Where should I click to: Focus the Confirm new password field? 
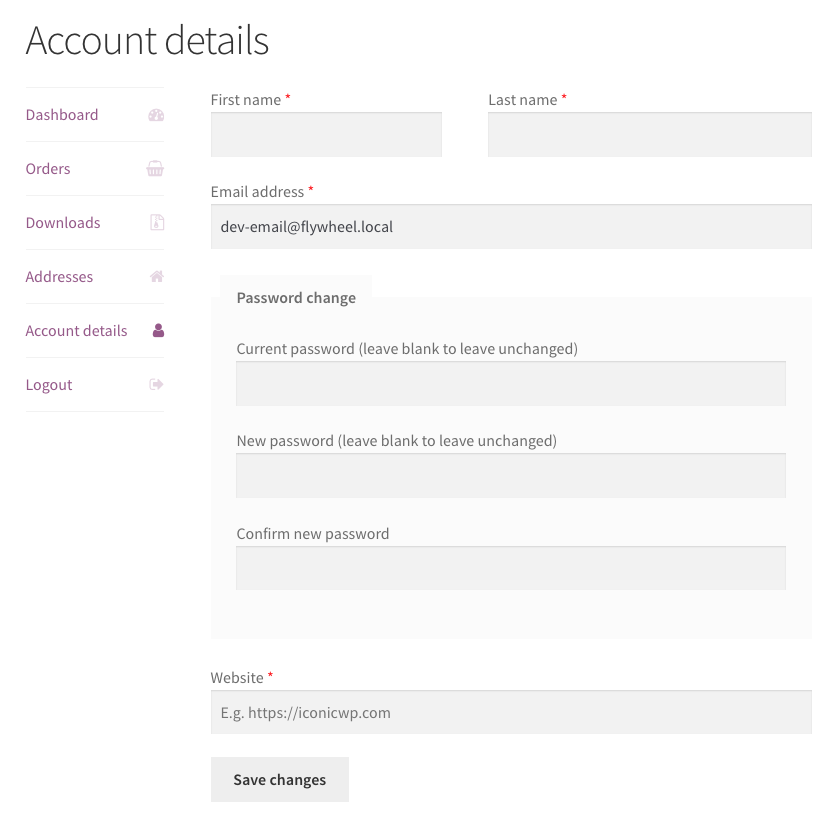click(511, 568)
